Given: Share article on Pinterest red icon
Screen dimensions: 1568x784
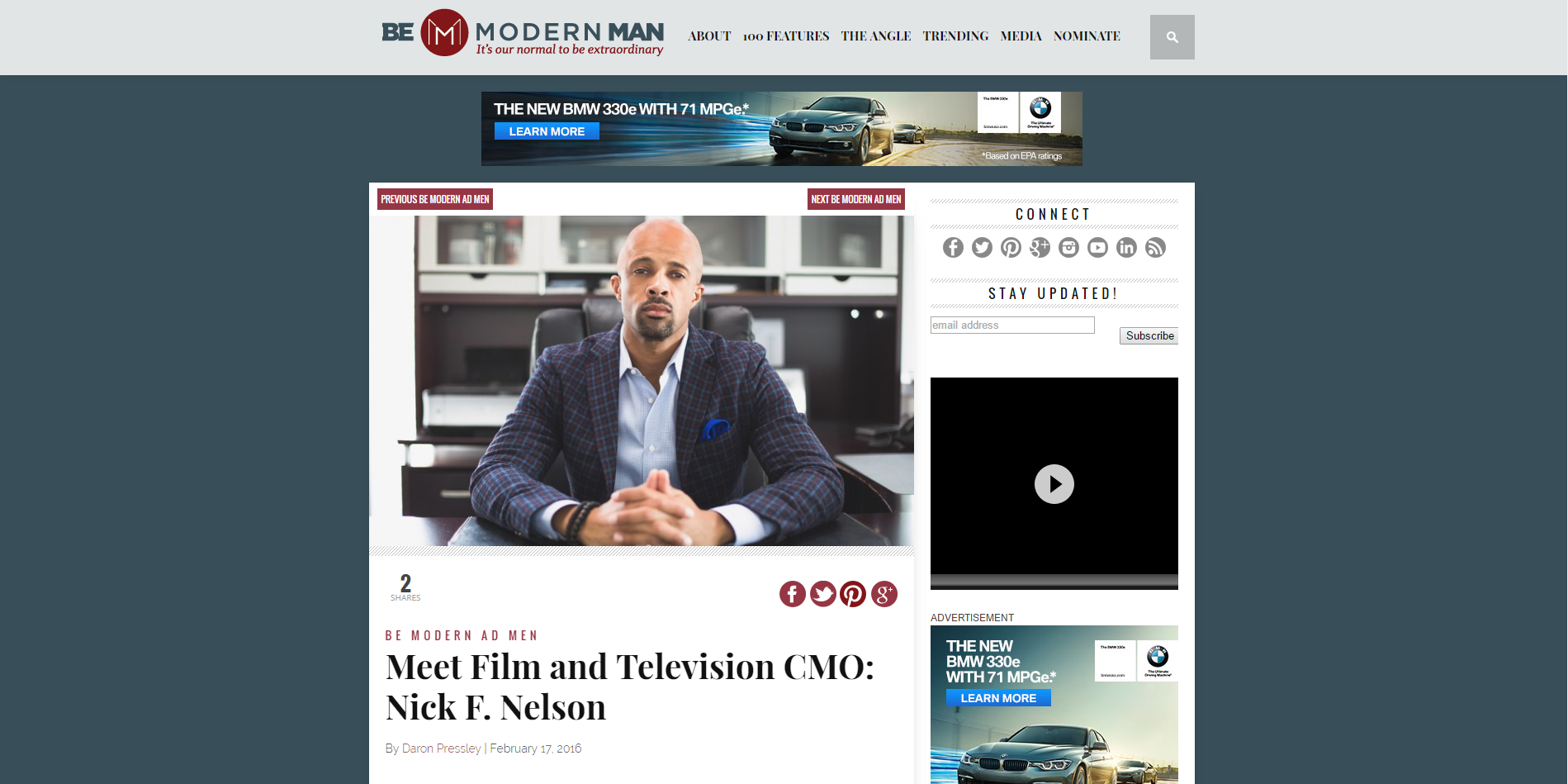Looking at the screenshot, I should (853, 594).
